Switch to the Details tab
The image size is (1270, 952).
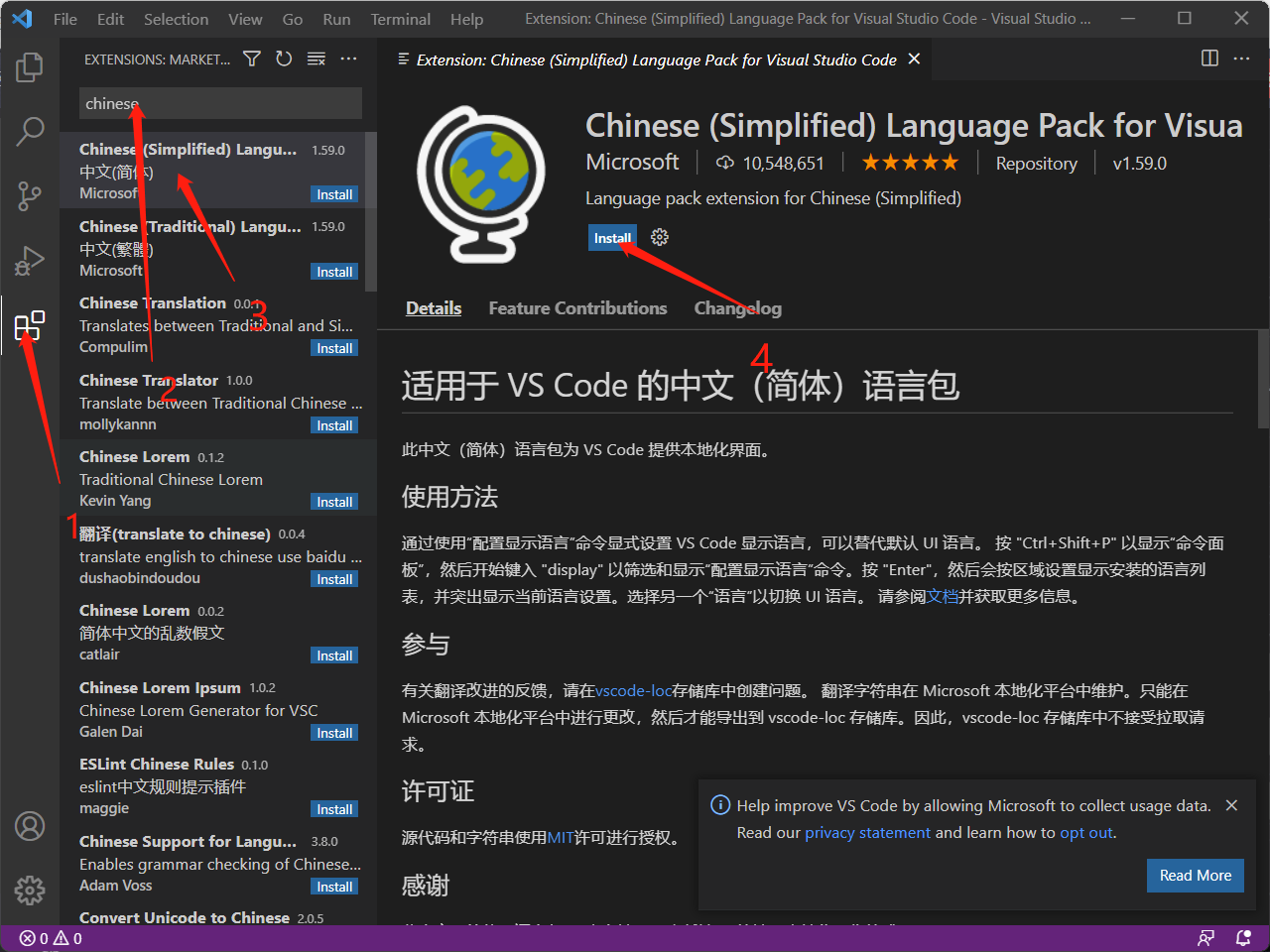click(434, 308)
